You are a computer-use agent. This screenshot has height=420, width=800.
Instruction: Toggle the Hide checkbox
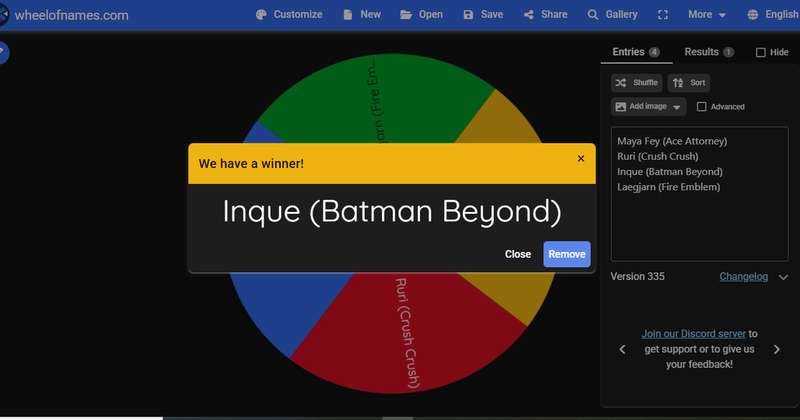(760, 52)
